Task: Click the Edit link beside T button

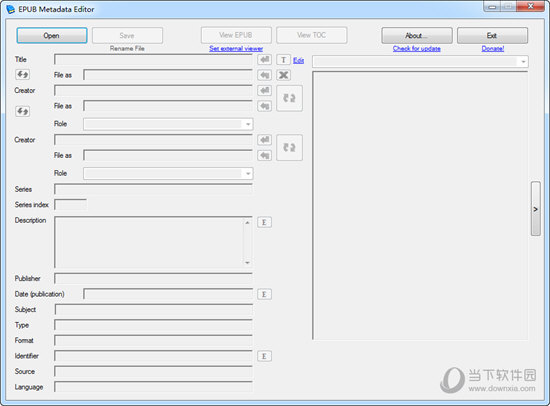Action: tap(299, 60)
